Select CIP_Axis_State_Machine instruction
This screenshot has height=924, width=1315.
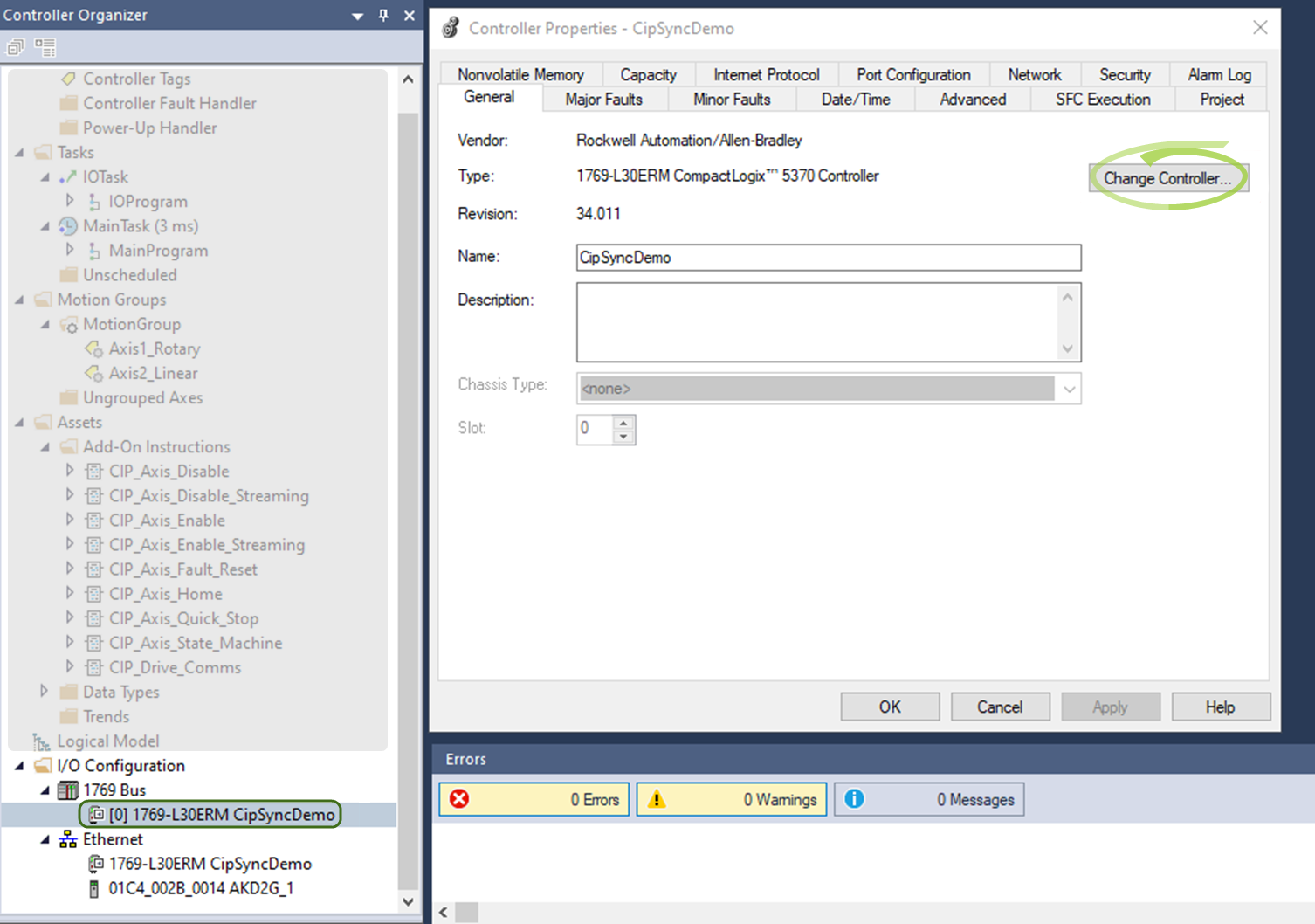(196, 644)
